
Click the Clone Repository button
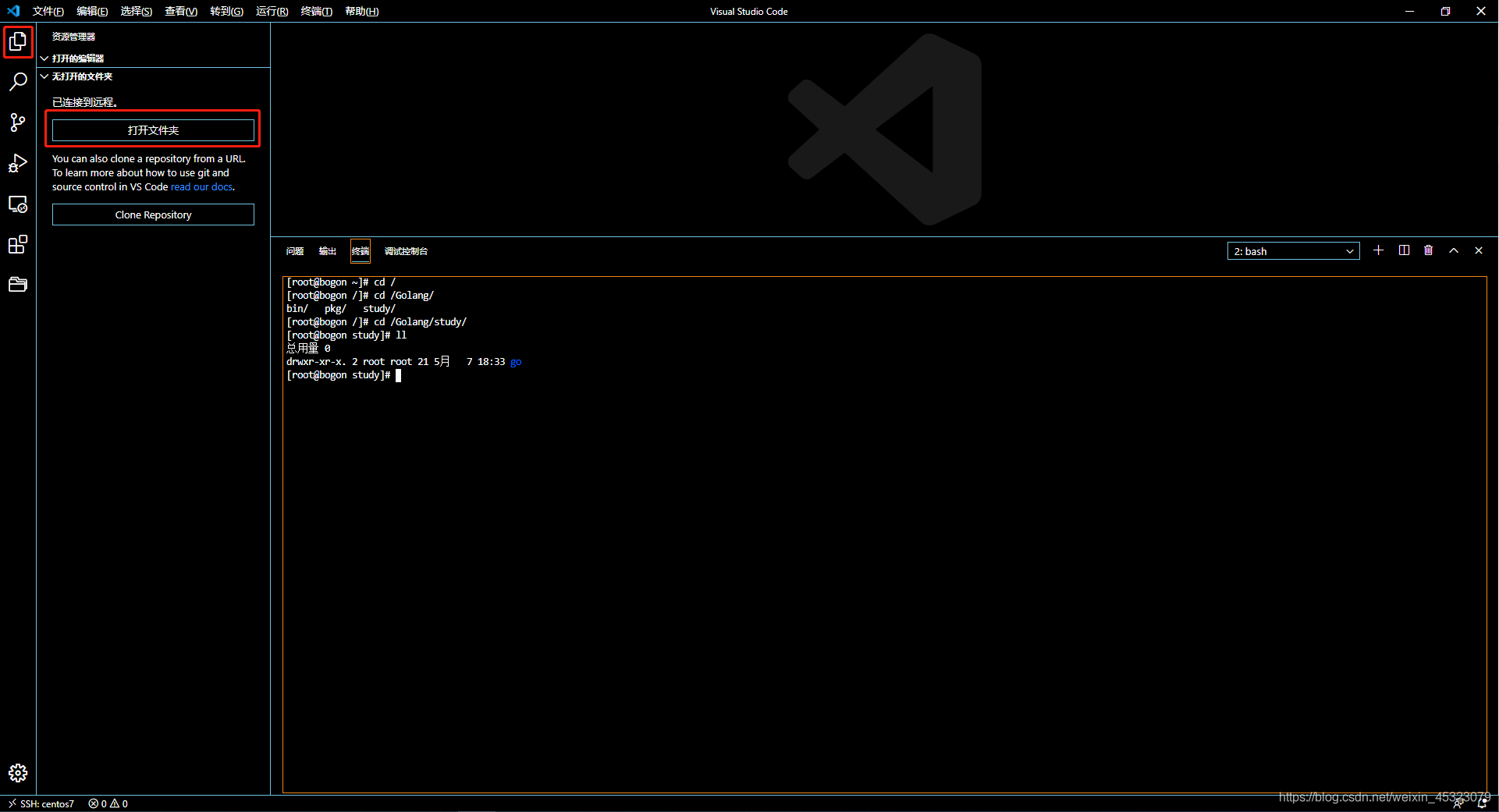click(x=153, y=215)
